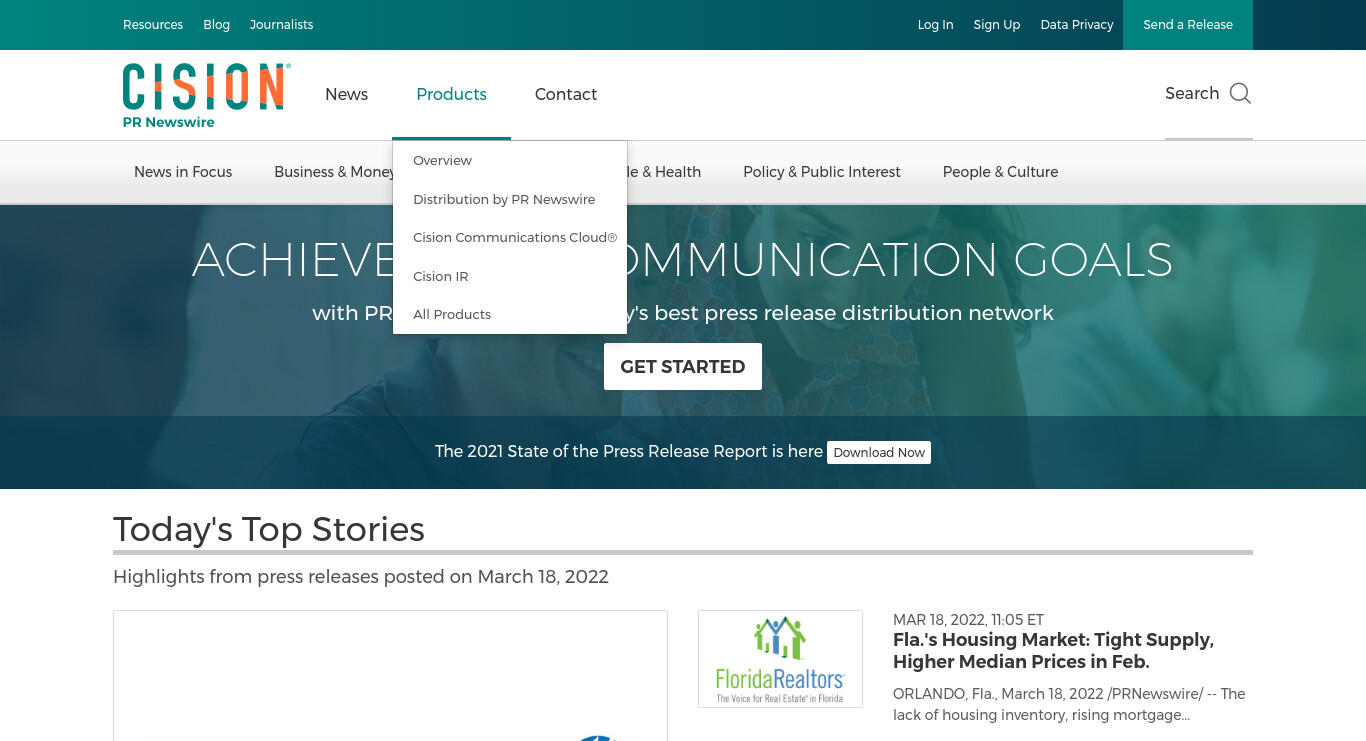
Task: Collapse the Products dropdown menu
Action: 451,94
